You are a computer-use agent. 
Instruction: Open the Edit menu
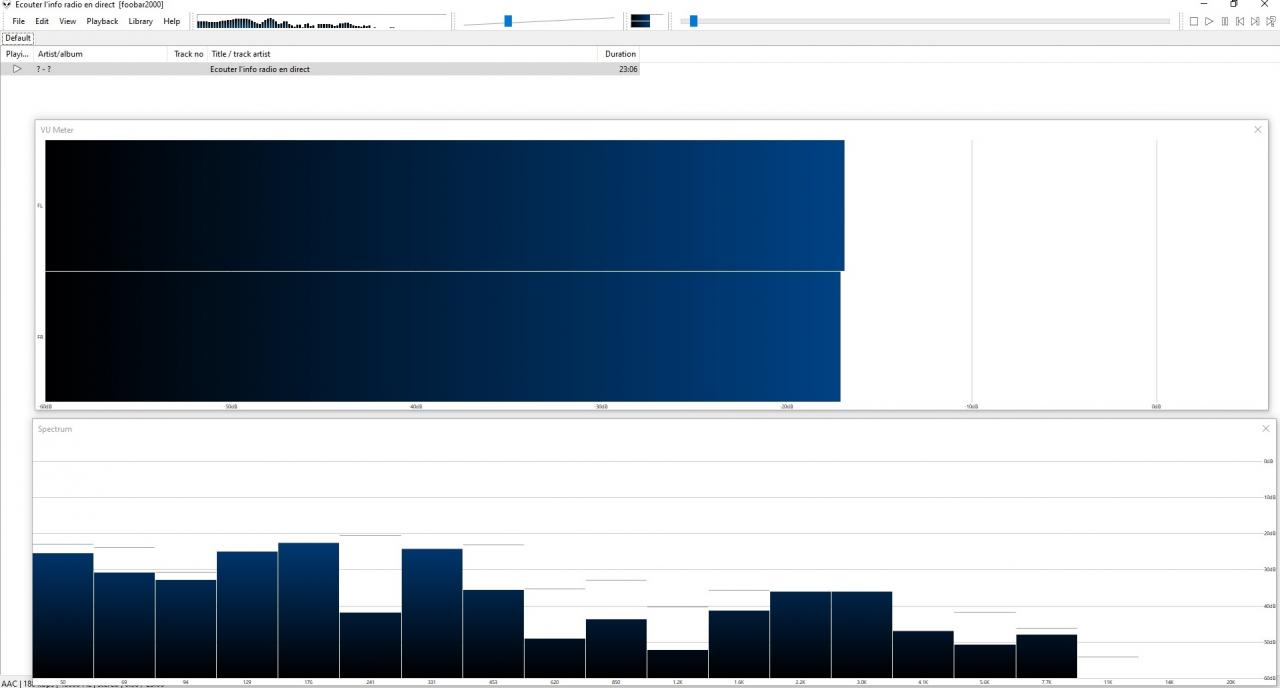42,21
